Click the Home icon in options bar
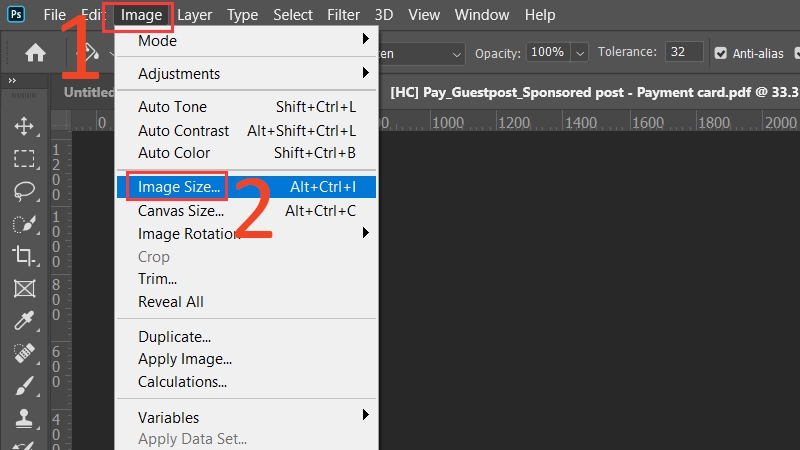 [x=35, y=53]
